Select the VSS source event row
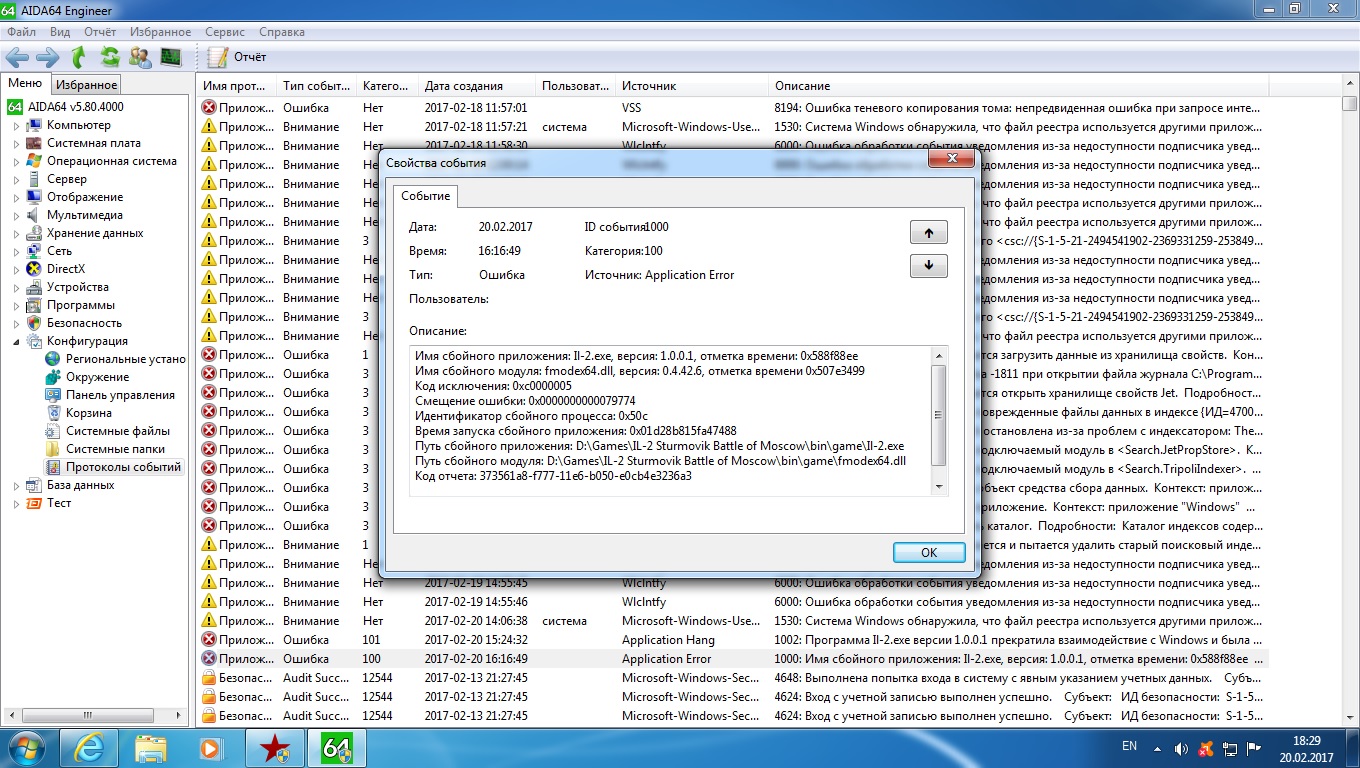 [732, 107]
